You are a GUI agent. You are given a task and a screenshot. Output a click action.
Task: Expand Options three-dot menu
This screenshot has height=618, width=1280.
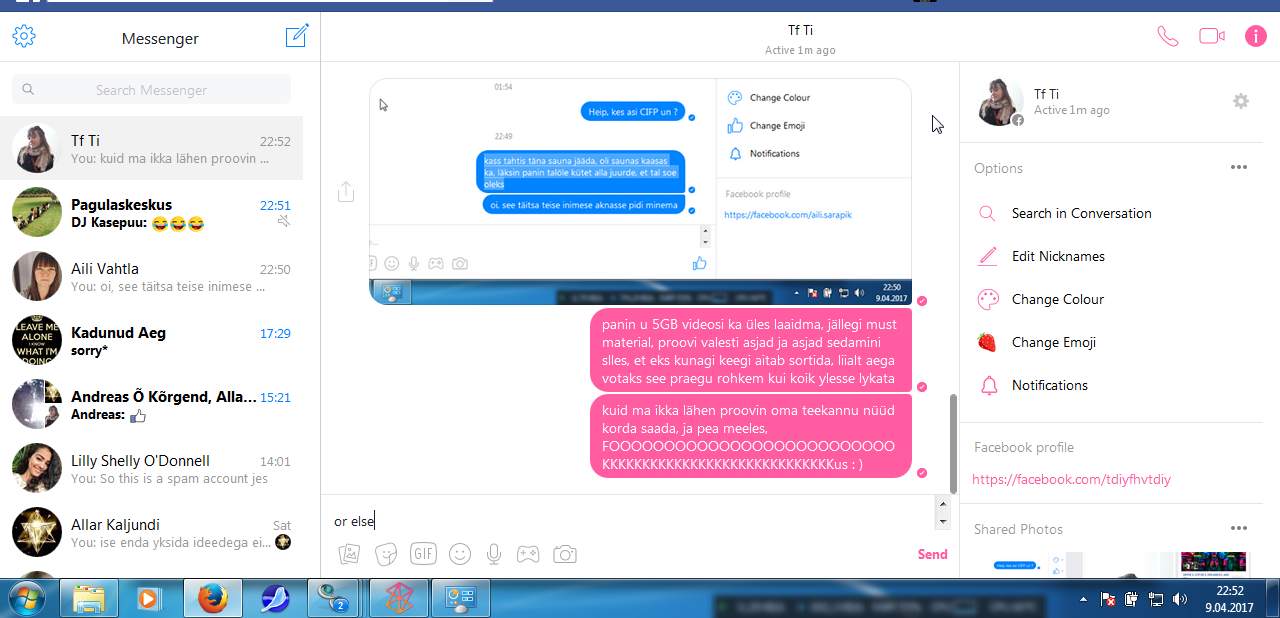click(x=1239, y=168)
